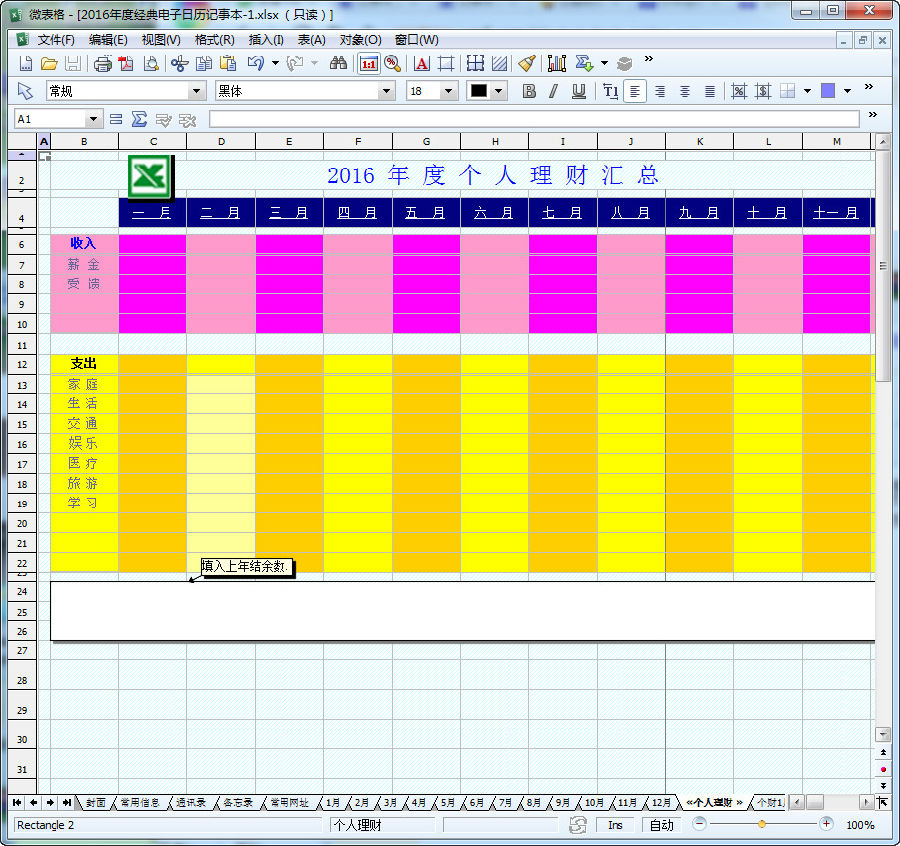The image size is (900, 846).
Task: Expand the 常规 cell style dropdown
Action: 196,91
